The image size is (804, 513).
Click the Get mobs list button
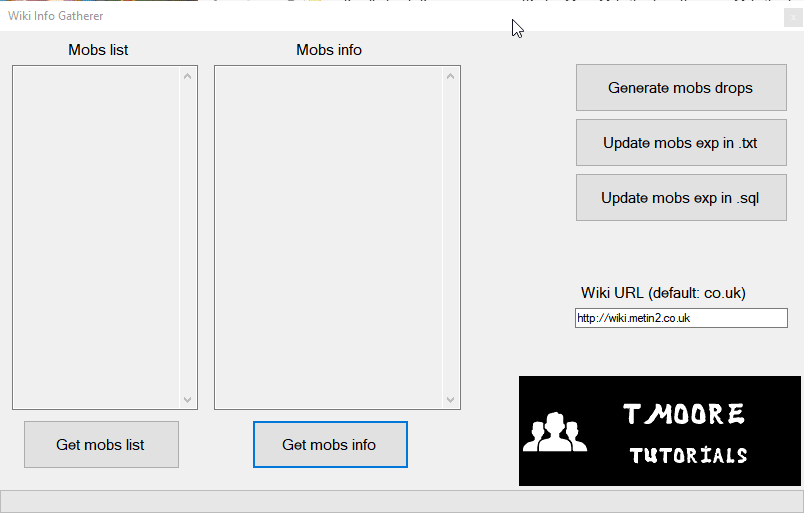click(101, 444)
